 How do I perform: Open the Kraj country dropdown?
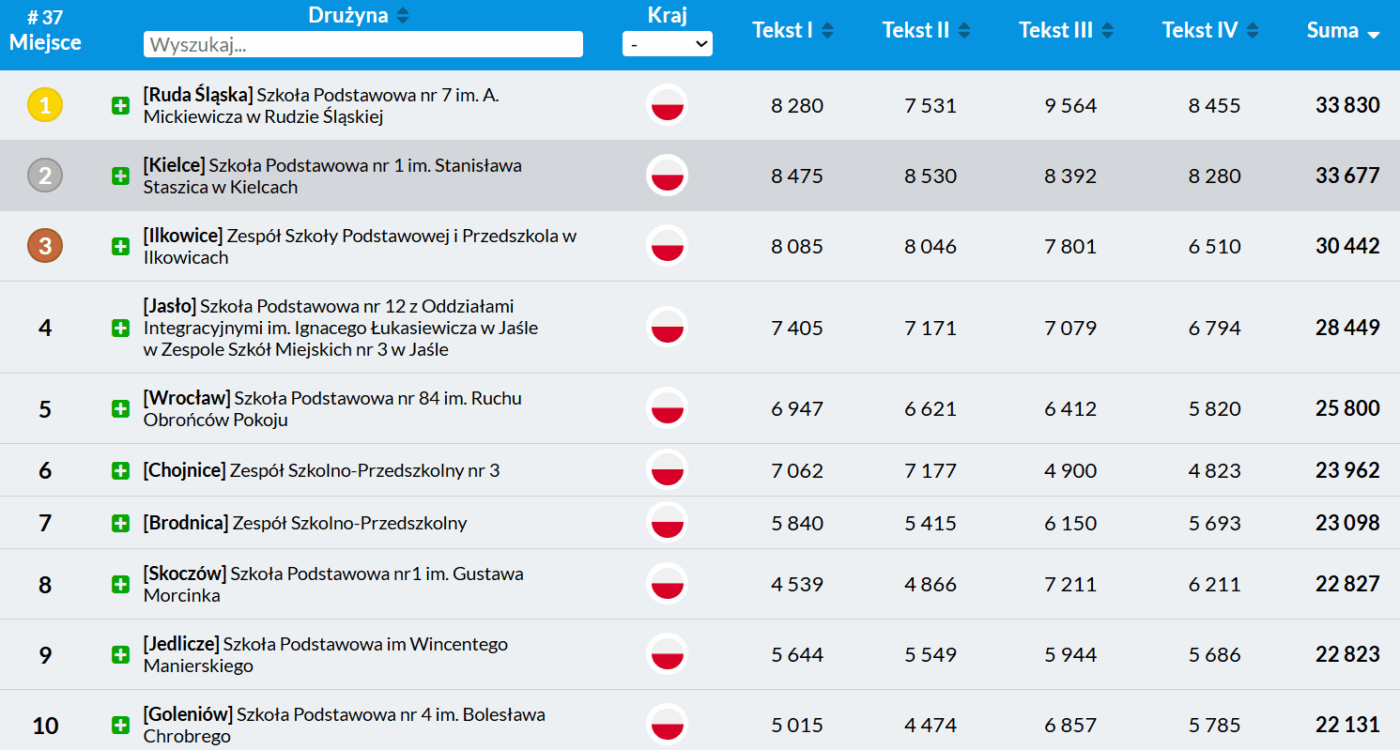point(667,44)
